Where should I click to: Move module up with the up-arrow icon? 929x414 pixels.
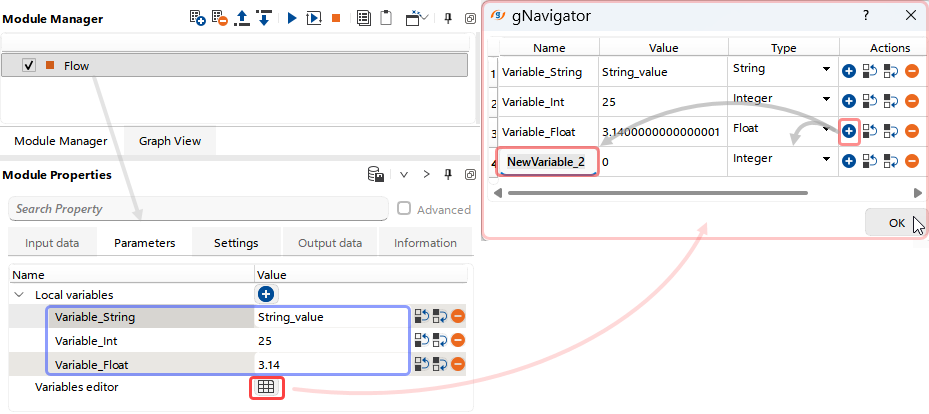click(242, 18)
